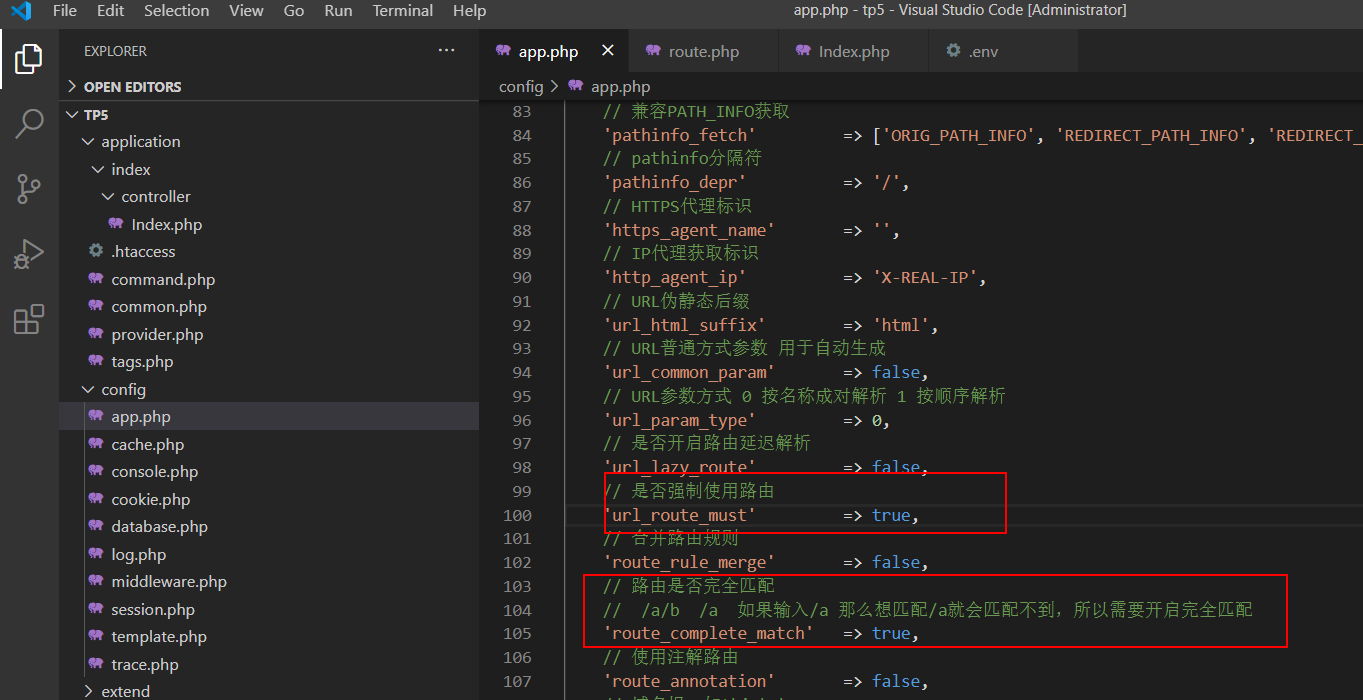
Task: Click gear icon next to .htaccess
Action: coord(96,252)
